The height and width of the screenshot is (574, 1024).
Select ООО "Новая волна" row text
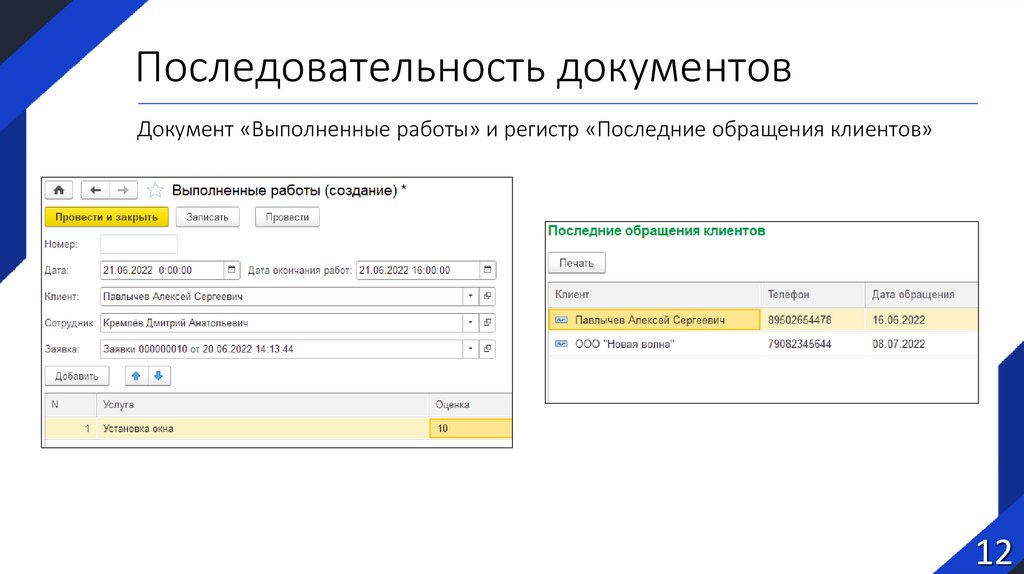(624, 344)
